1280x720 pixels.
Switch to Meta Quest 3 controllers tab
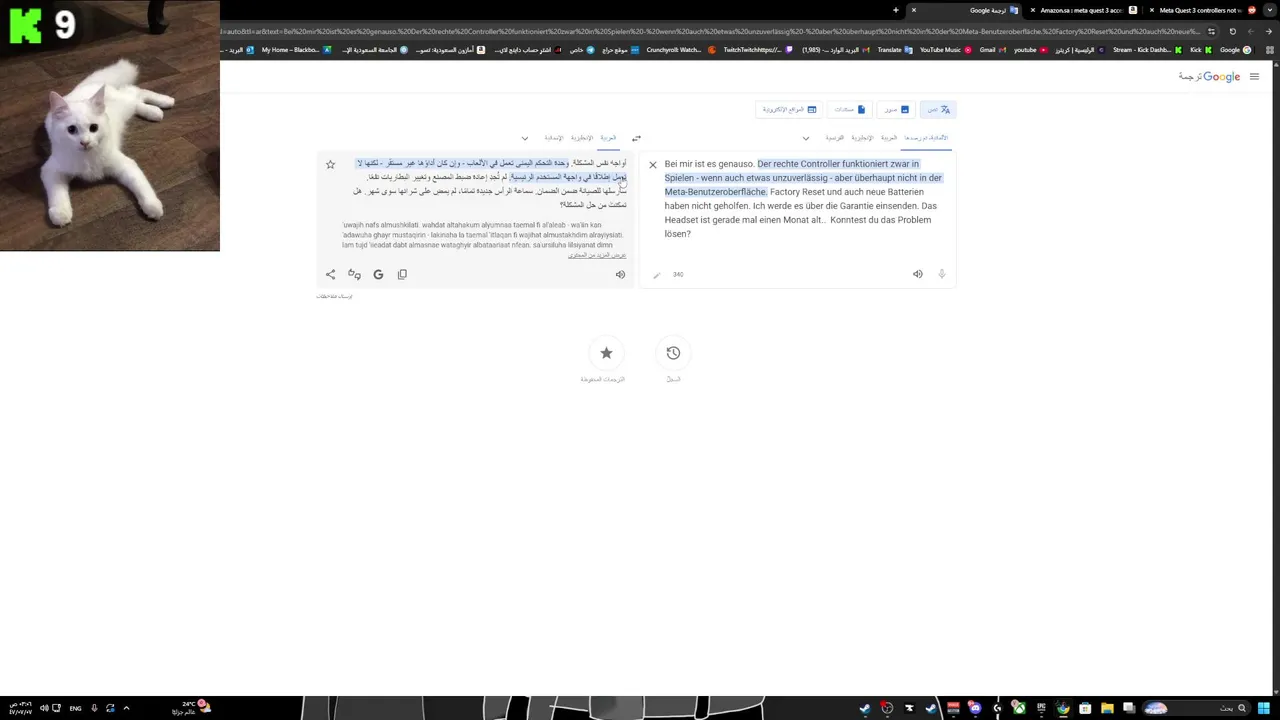(1201, 10)
